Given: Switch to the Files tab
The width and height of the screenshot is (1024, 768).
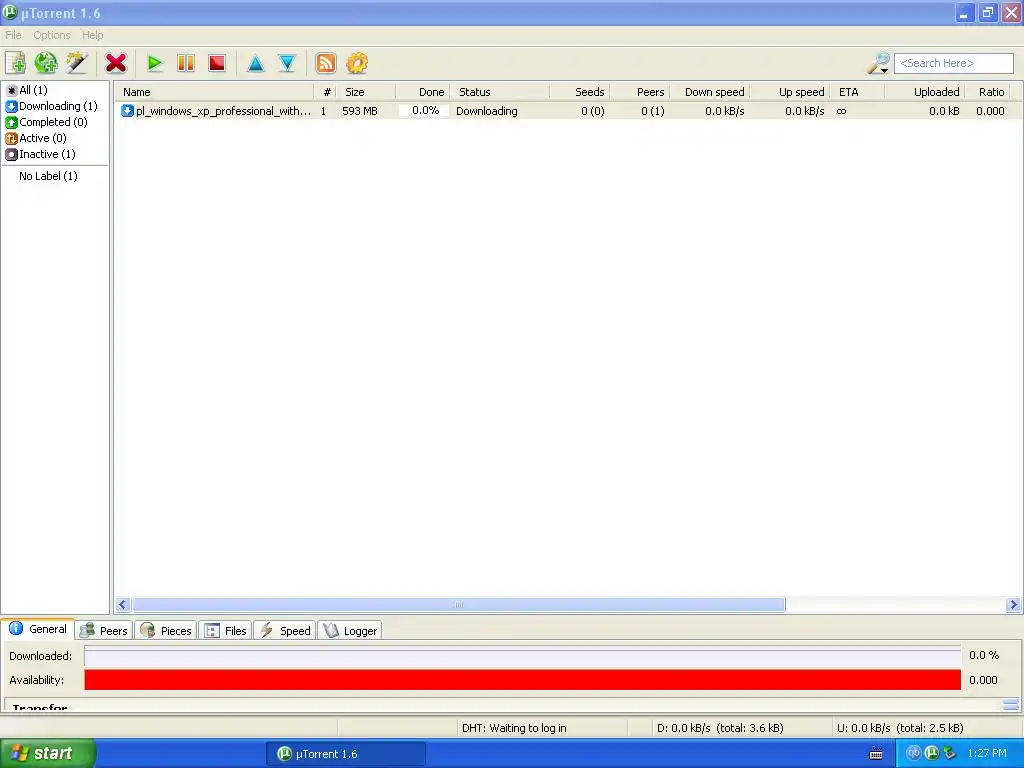Looking at the screenshot, I should tap(225, 631).
